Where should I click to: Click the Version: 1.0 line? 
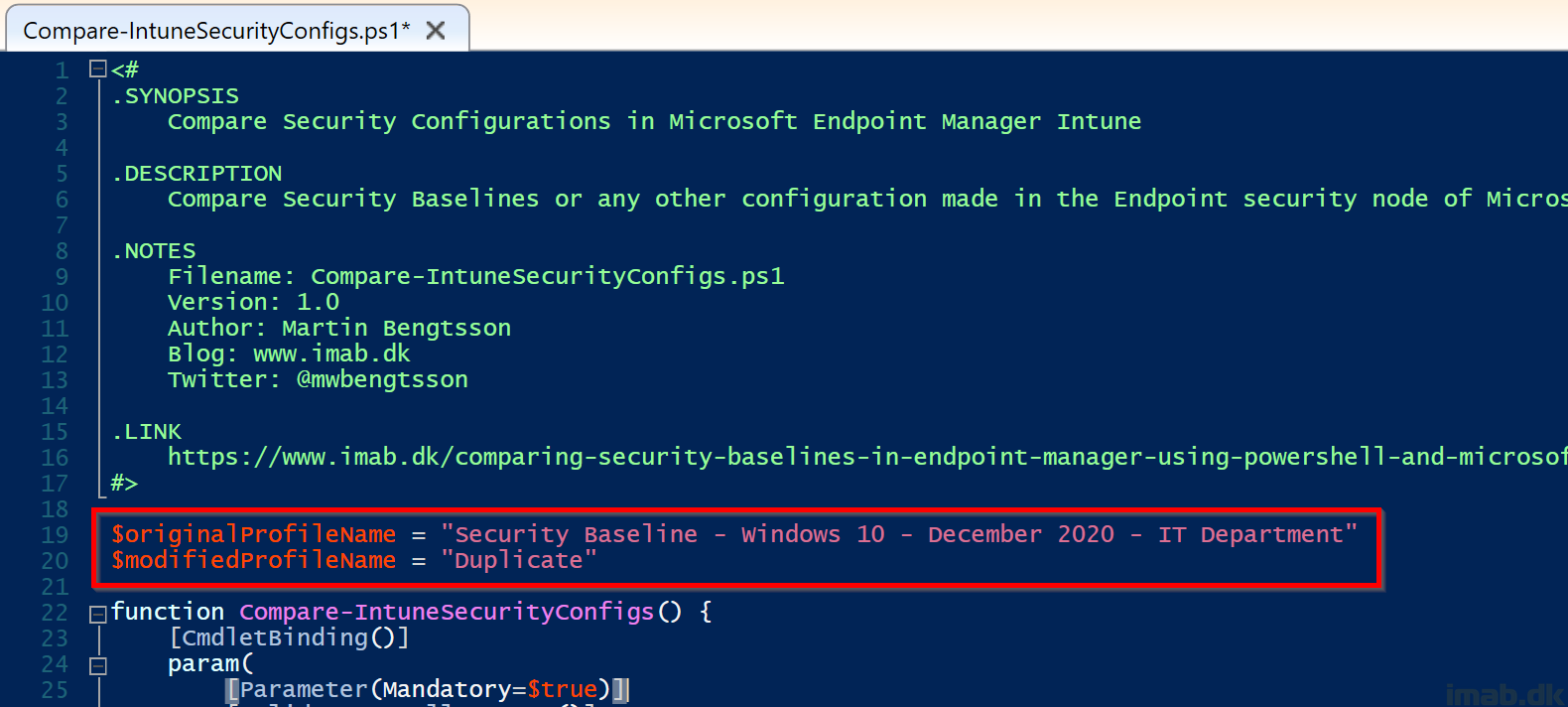pyautogui.click(x=253, y=302)
